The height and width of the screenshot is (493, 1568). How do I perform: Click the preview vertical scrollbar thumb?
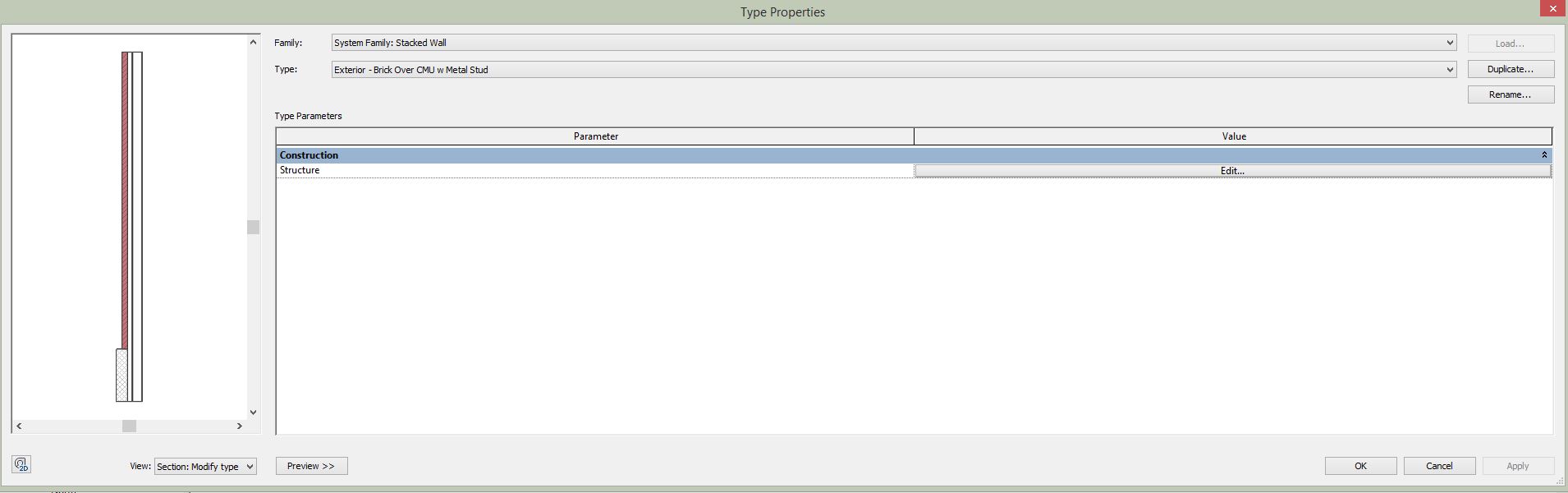tap(253, 227)
